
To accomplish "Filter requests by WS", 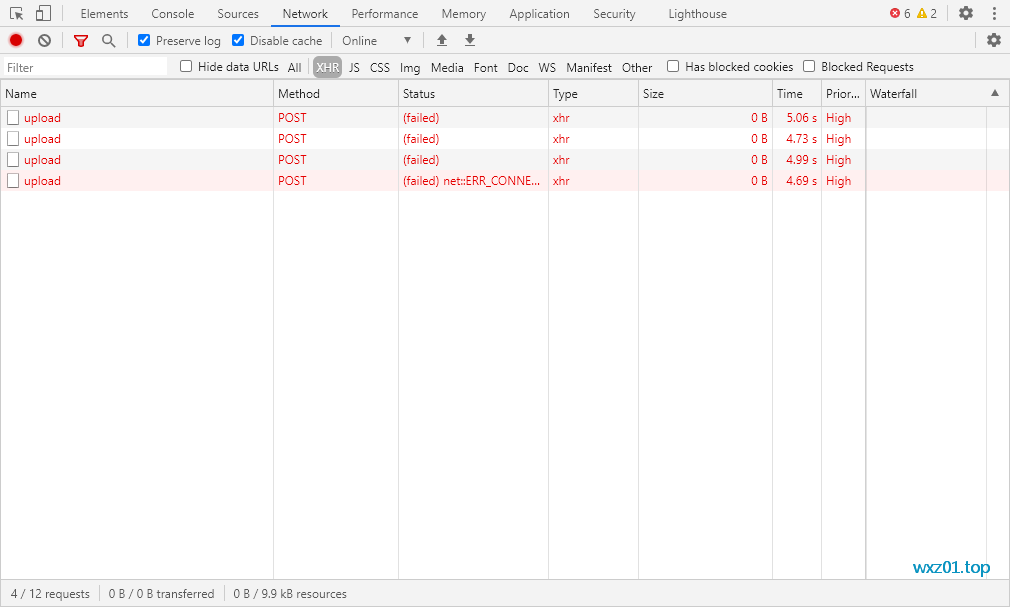I will [547, 67].
